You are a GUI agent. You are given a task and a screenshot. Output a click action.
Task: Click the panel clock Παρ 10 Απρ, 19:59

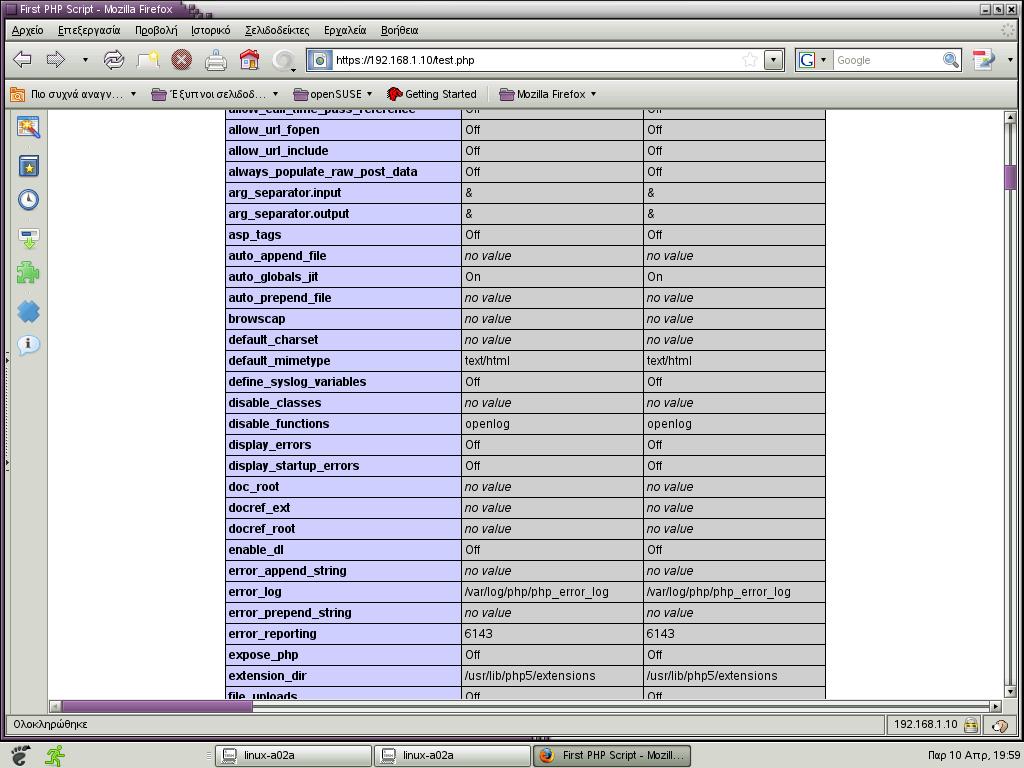[973, 755]
